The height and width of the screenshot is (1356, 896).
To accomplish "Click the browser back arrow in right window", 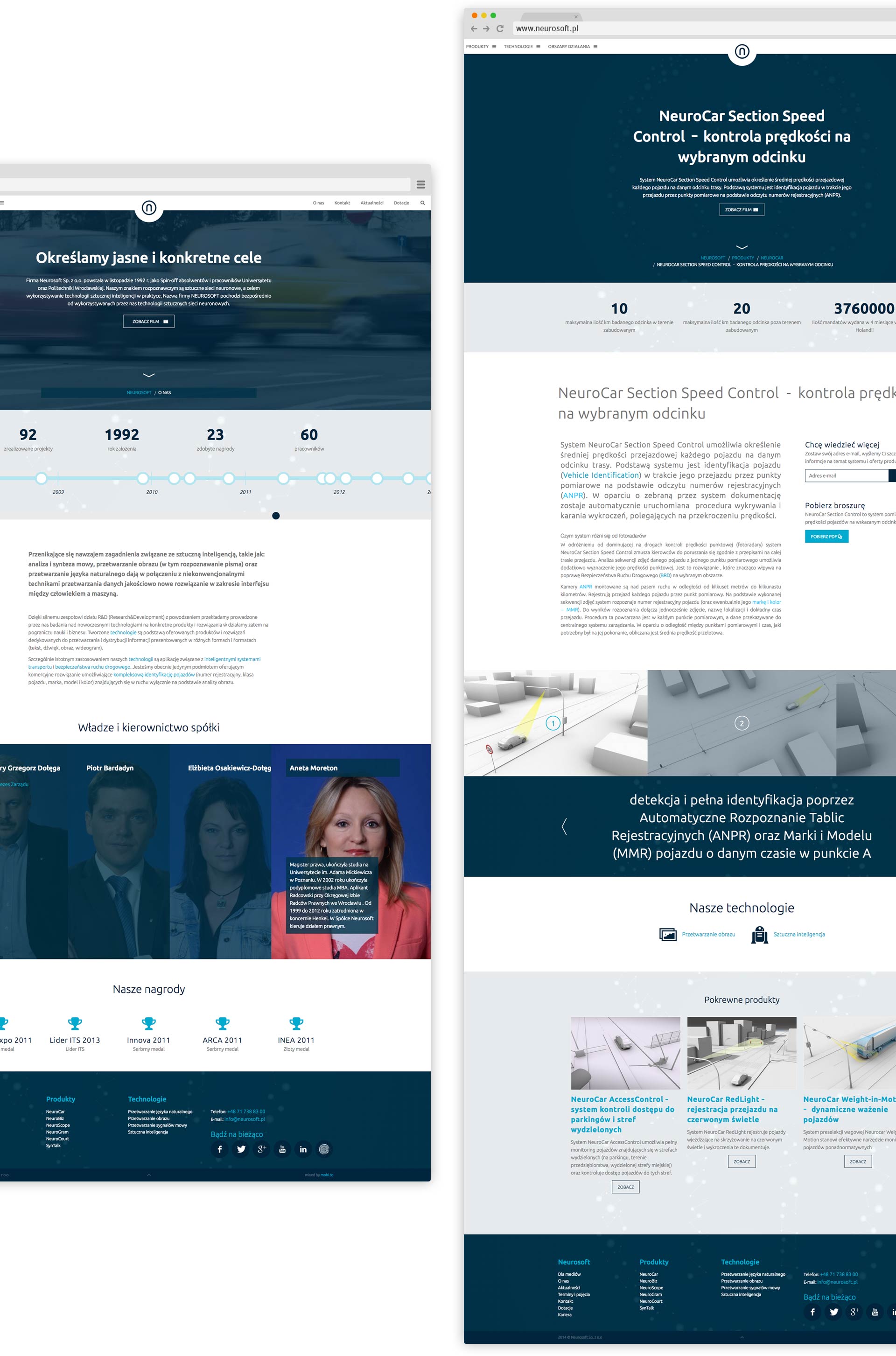I will pyautogui.click(x=474, y=28).
